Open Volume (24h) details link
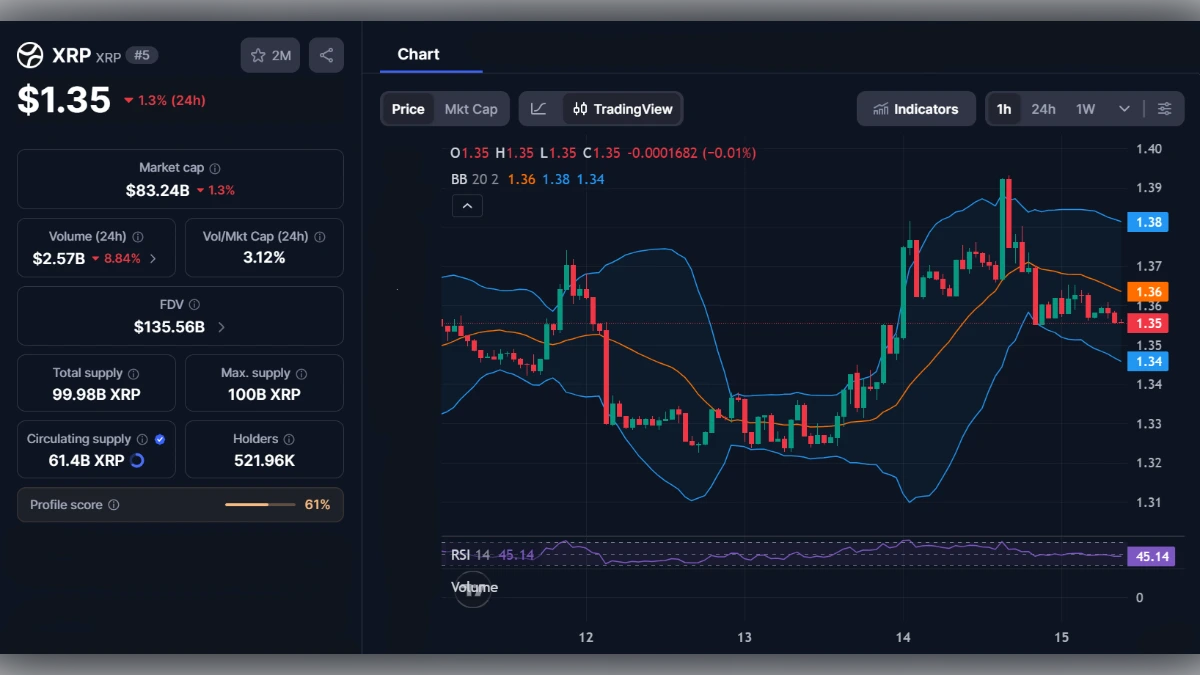The height and width of the screenshot is (675, 1200). click(153, 258)
